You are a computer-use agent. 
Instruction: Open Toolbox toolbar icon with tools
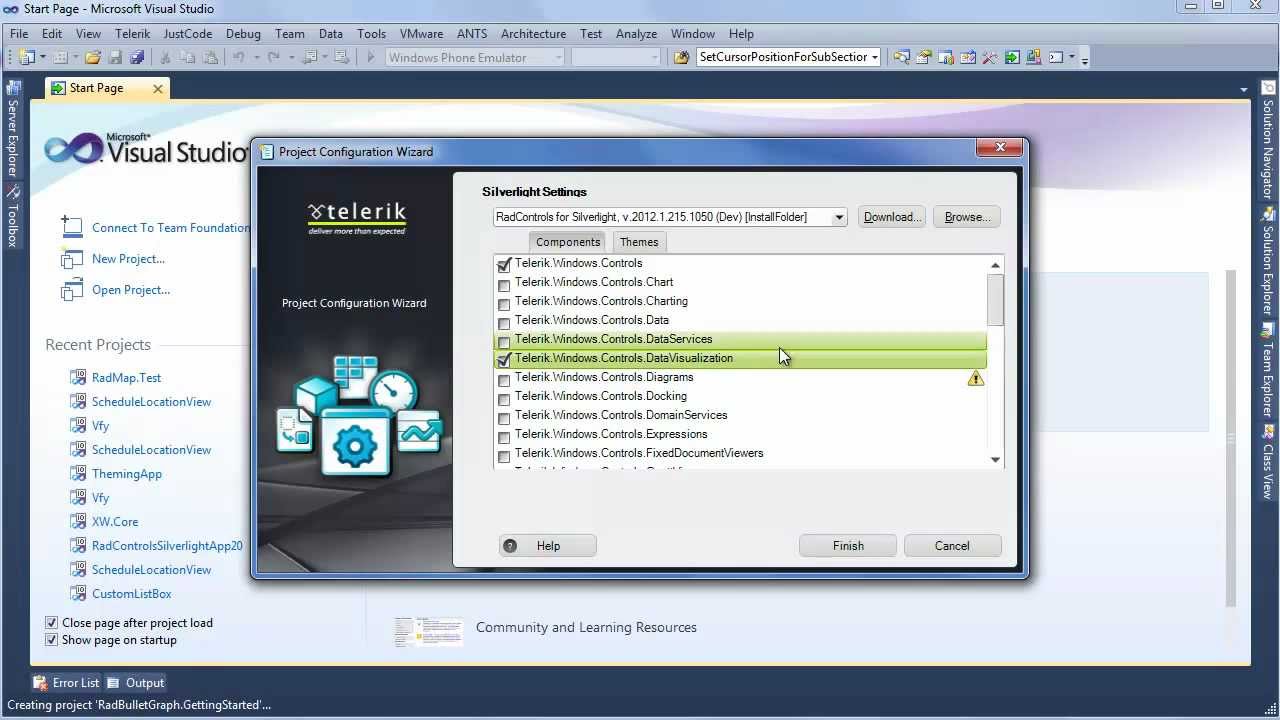[990, 57]
